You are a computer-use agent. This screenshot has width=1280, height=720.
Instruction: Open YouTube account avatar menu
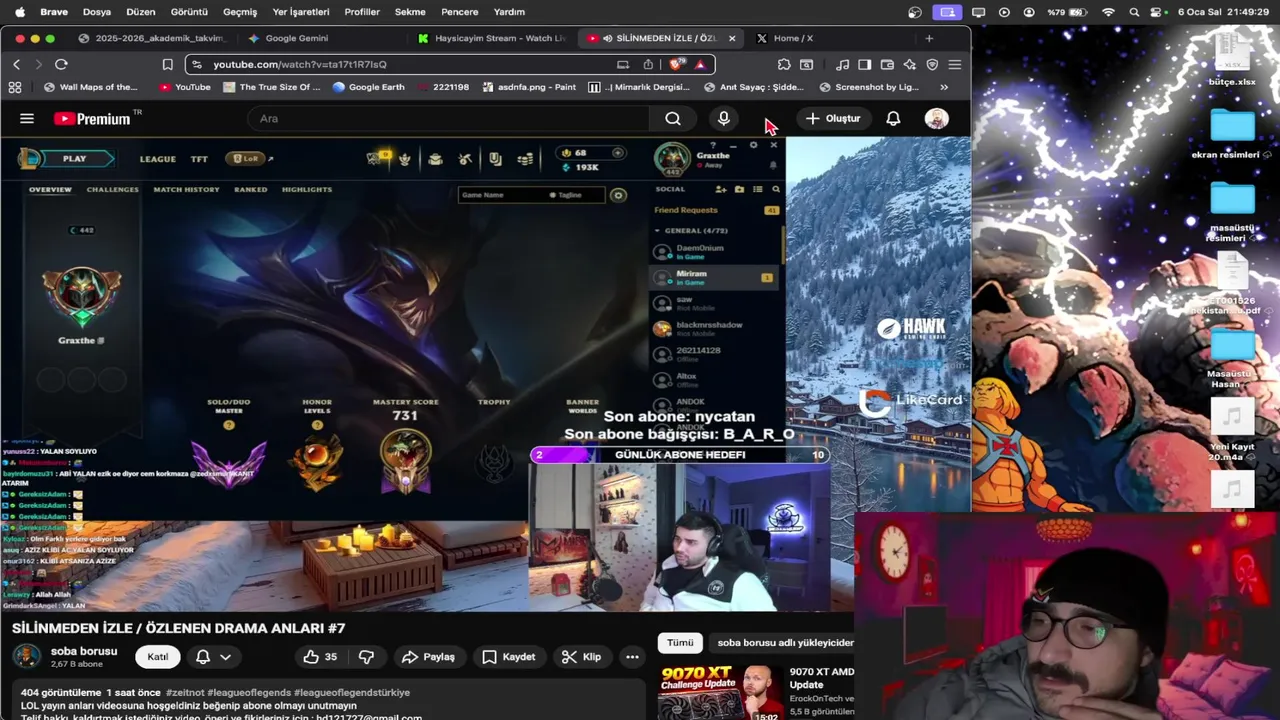pyautogui.click(x=936, y=118)
